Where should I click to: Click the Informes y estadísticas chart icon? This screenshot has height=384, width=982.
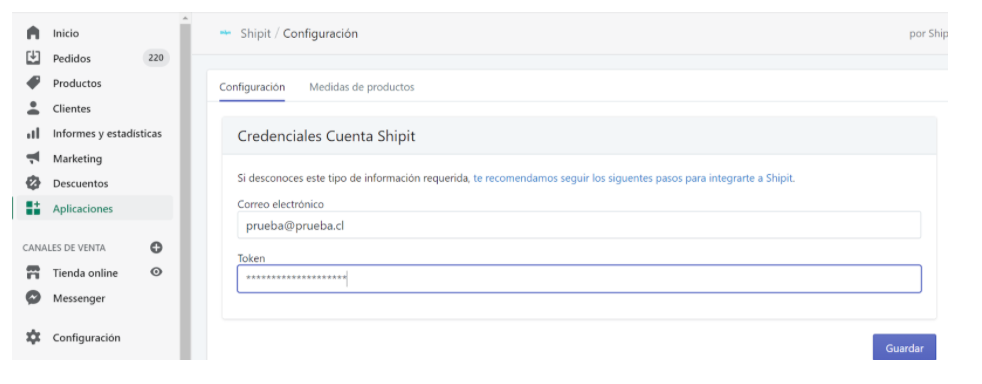click(x=33, y=133)
